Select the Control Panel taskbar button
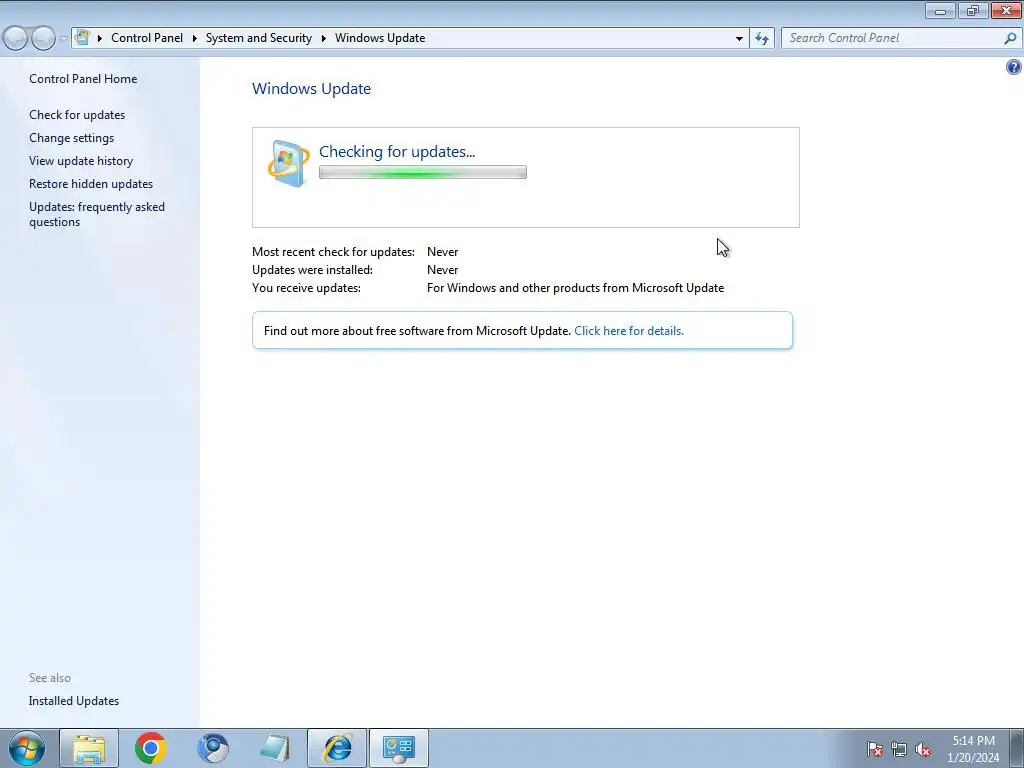 [399, 748]
